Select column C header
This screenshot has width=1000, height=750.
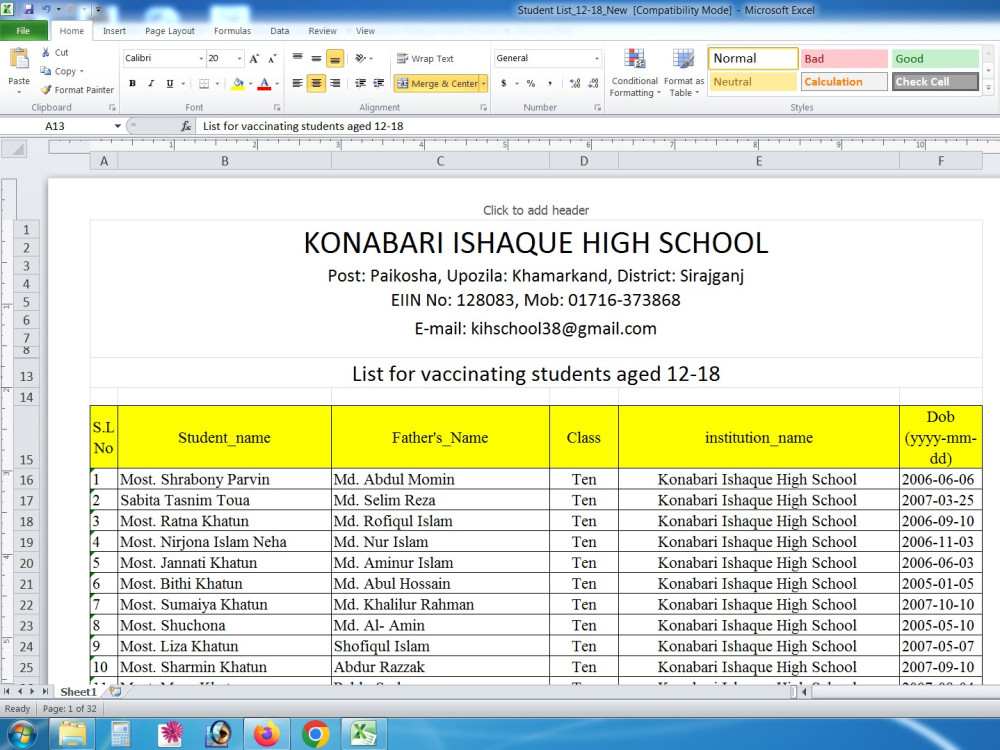click(x=440, y=161)
